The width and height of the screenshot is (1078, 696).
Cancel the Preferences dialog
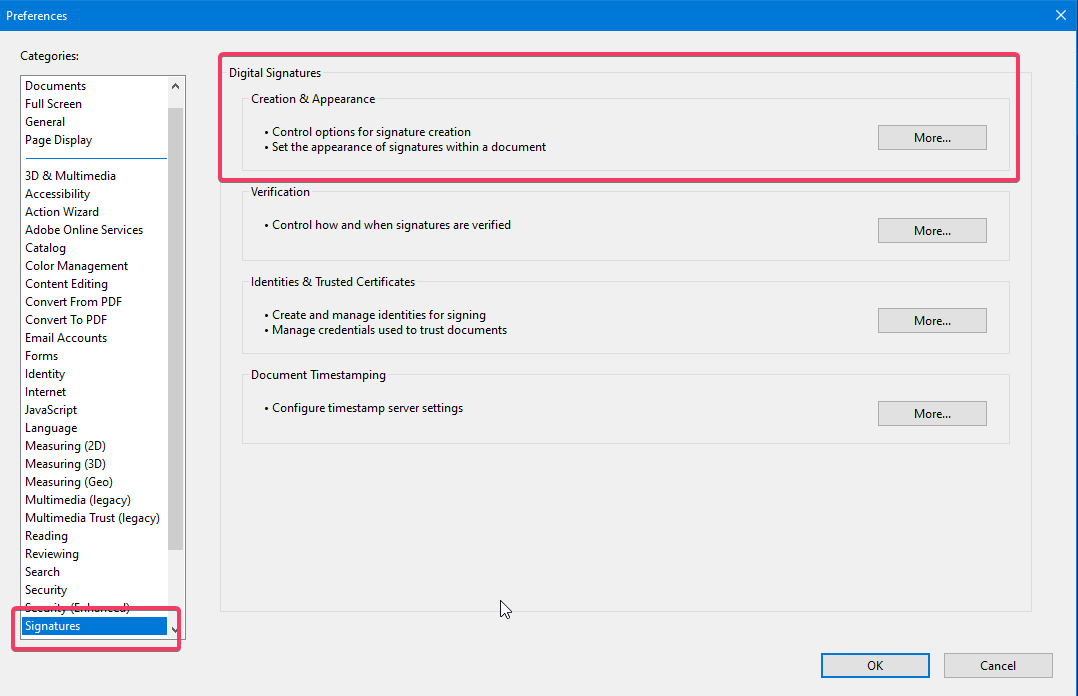click(x=997, y=666)
